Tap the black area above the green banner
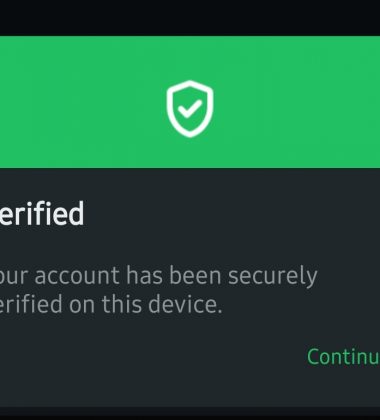Viewport: 380px width, 420px height. click(x=190, y=18)
